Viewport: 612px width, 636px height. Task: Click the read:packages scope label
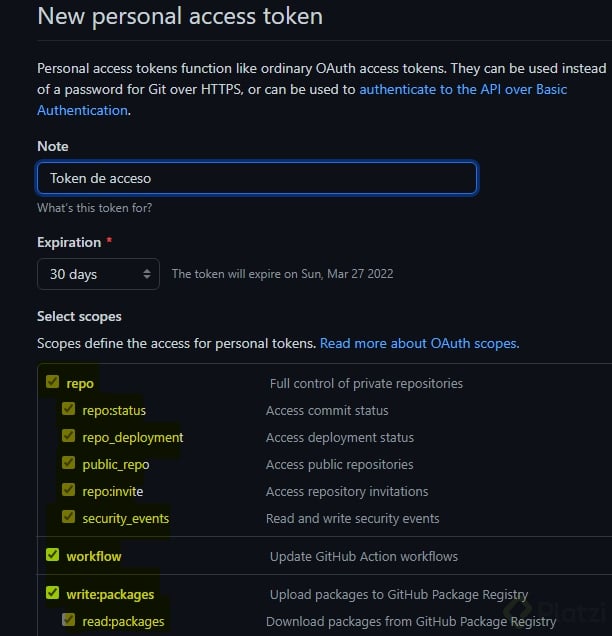tap(123, 621)
